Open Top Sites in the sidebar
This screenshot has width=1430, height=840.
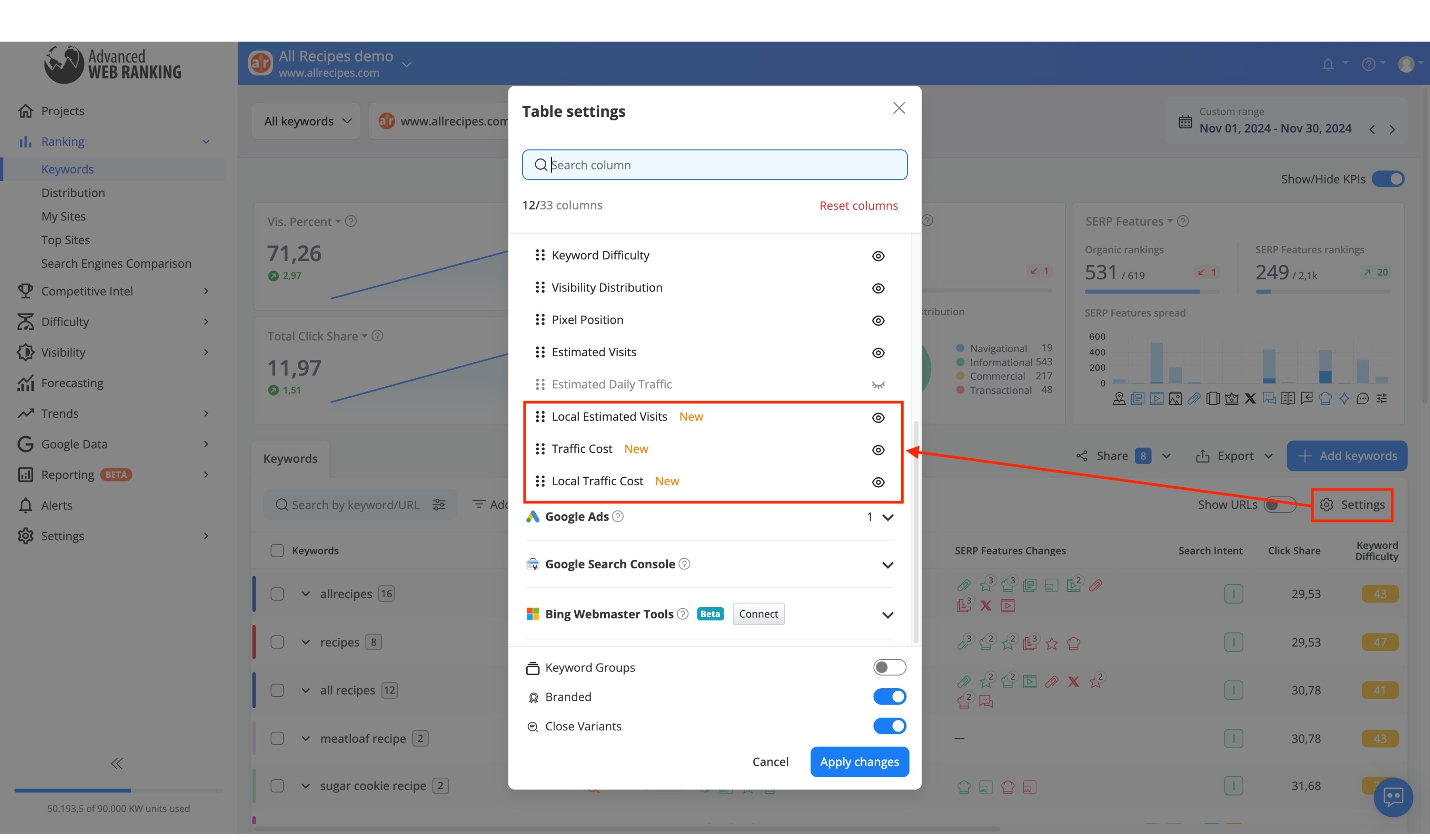coord(65,240)
